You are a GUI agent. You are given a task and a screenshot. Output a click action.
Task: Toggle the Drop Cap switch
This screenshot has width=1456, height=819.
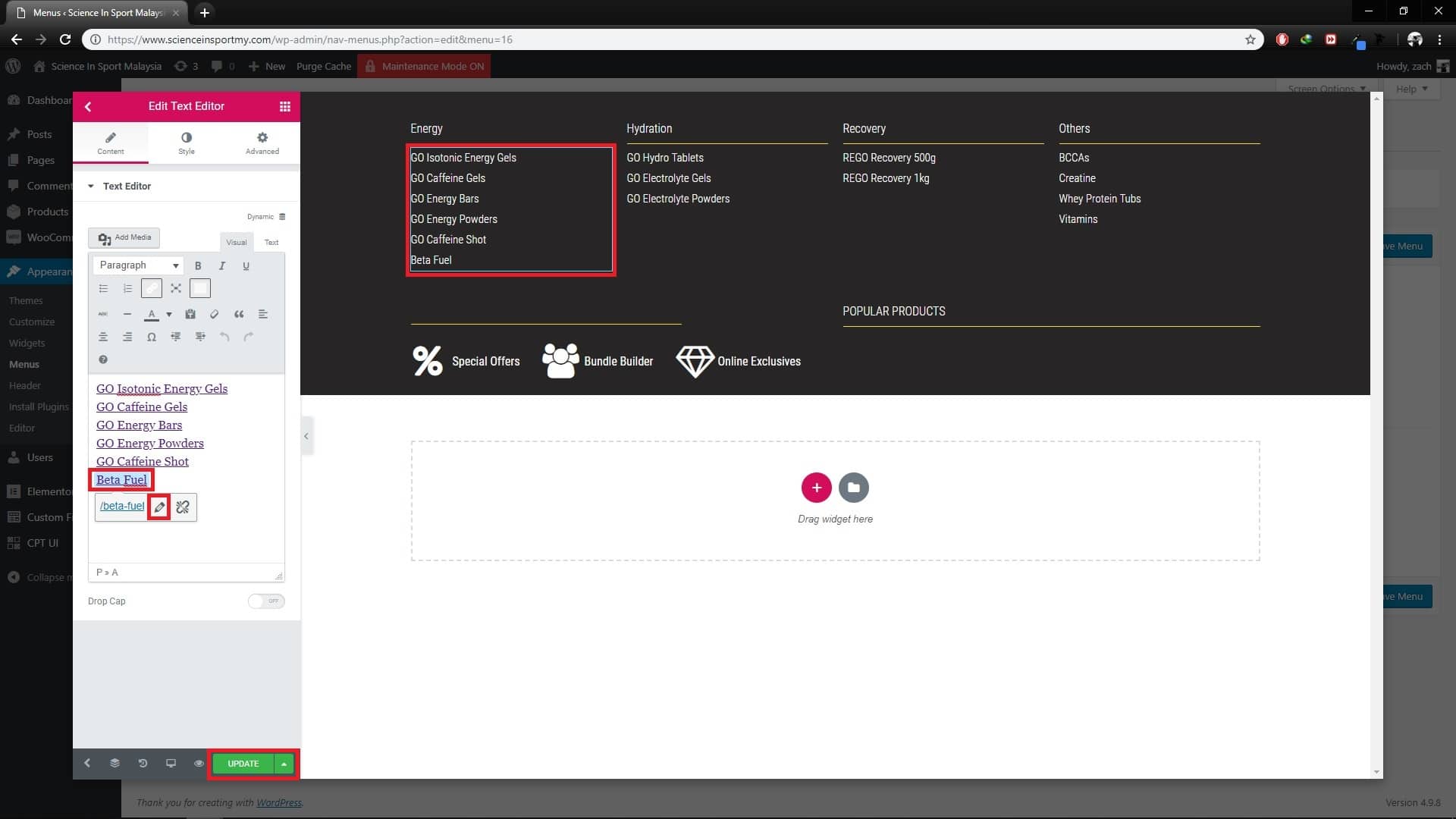click(266, 601)
